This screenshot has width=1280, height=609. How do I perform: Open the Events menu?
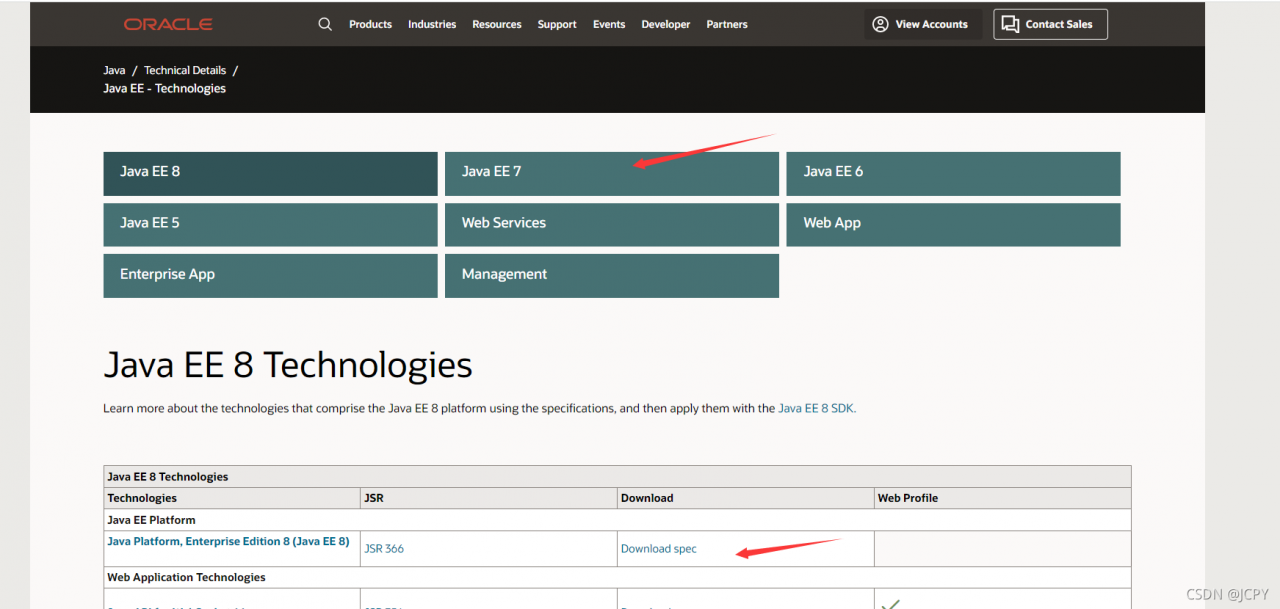pos(609,24)
